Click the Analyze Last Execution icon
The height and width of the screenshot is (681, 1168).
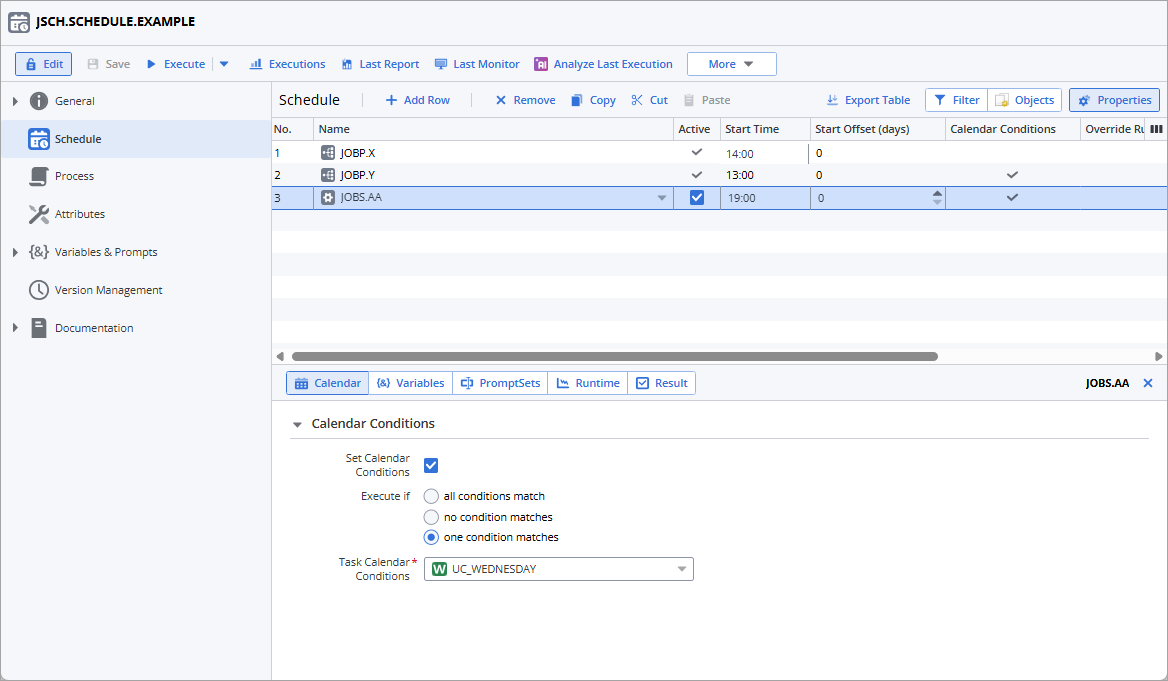pos(541,63)
